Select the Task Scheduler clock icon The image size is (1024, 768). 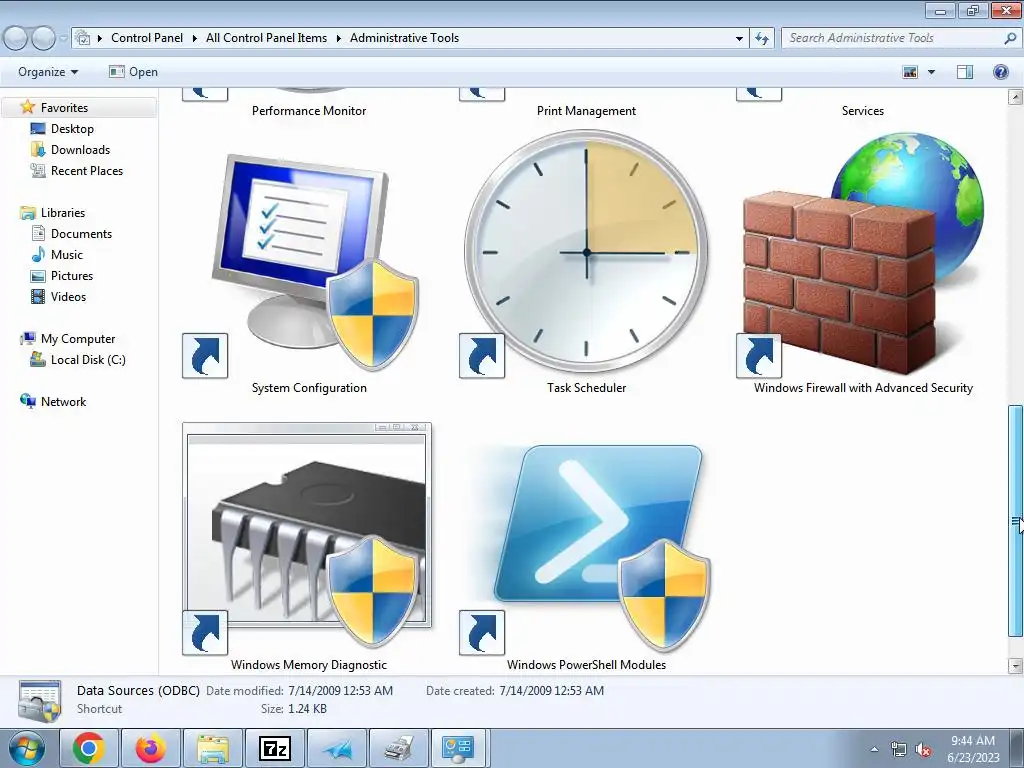click(586, 252)
